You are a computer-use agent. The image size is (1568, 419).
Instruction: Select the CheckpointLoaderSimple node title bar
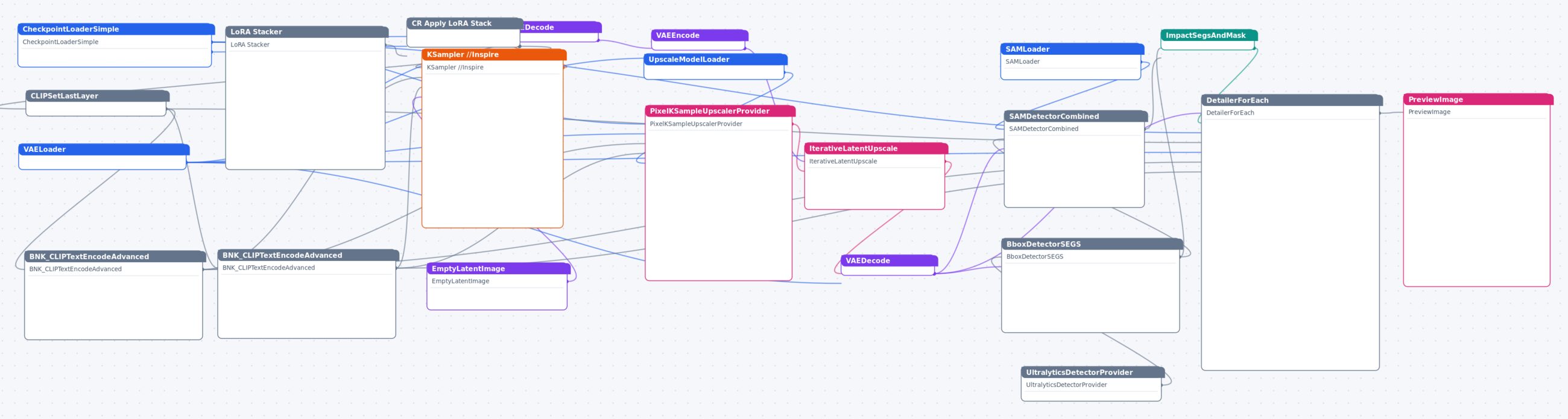(116, 29)
